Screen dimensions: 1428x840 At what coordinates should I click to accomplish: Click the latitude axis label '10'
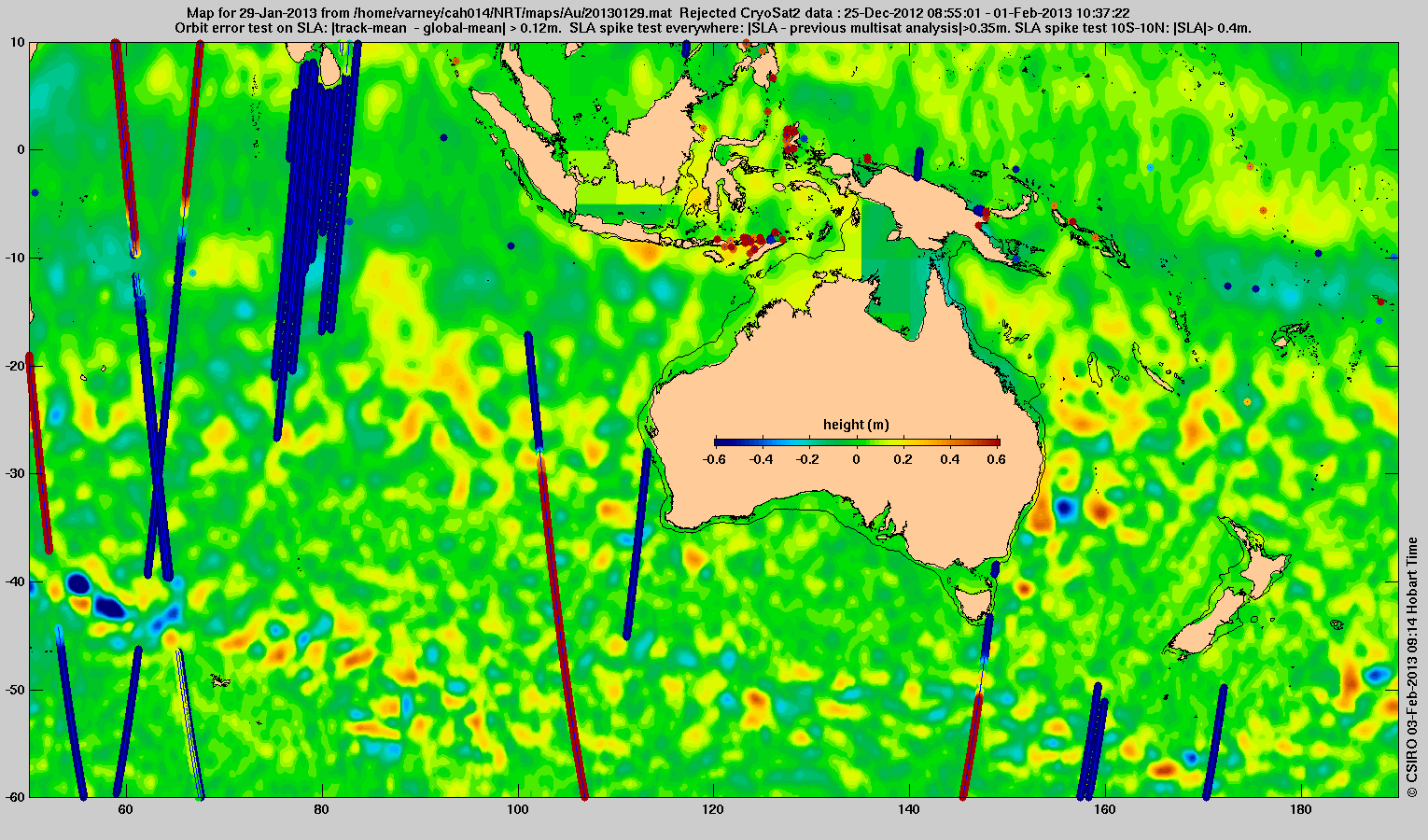tap(19, 42)
